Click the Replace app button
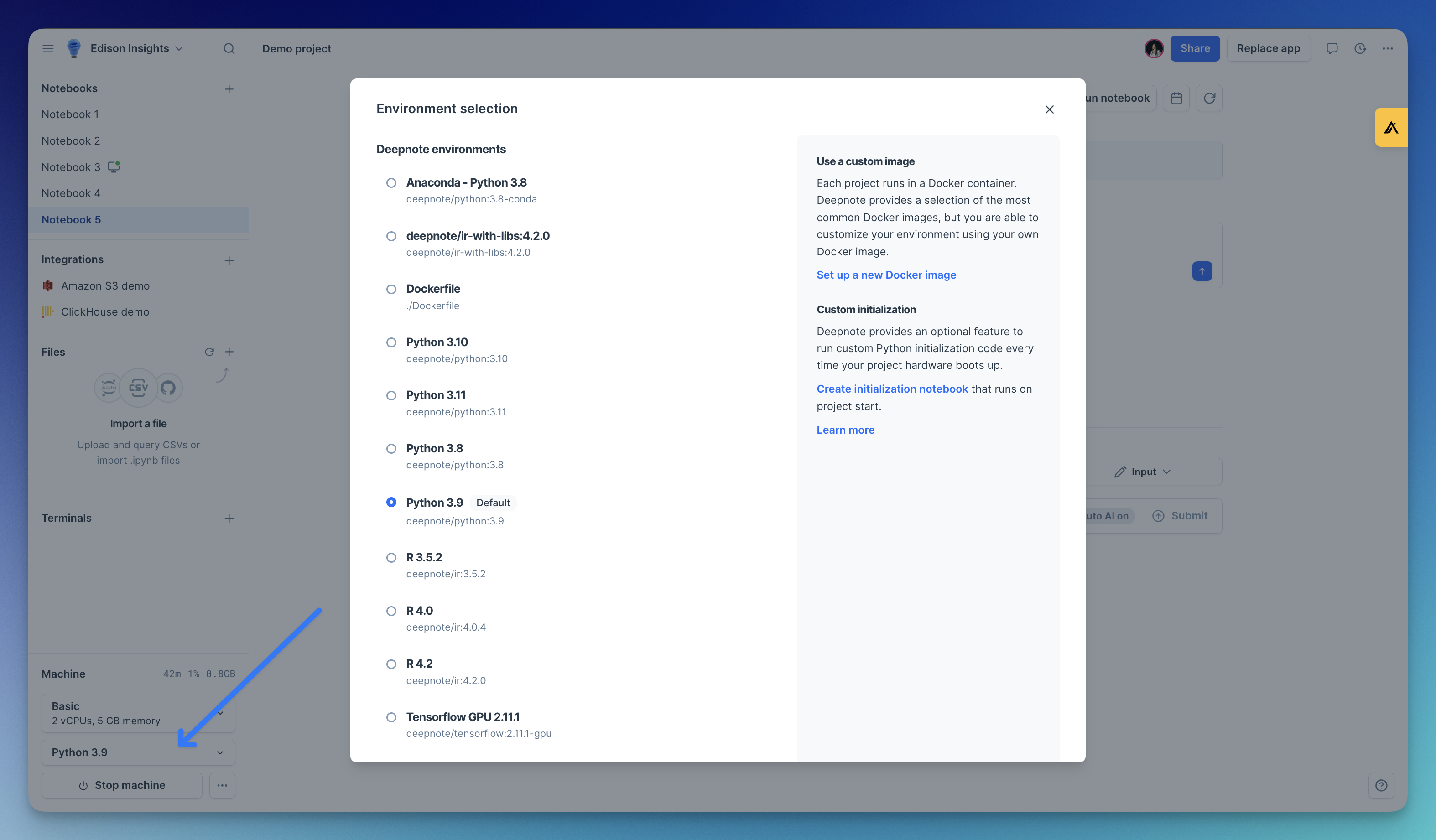 [x=1269, y=48]
